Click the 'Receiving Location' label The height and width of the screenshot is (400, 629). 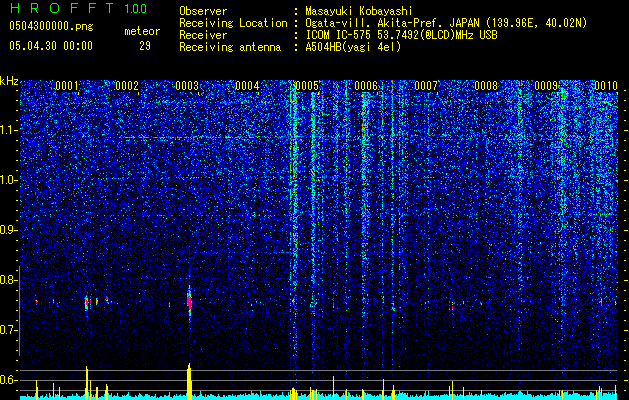pos(233,23)
